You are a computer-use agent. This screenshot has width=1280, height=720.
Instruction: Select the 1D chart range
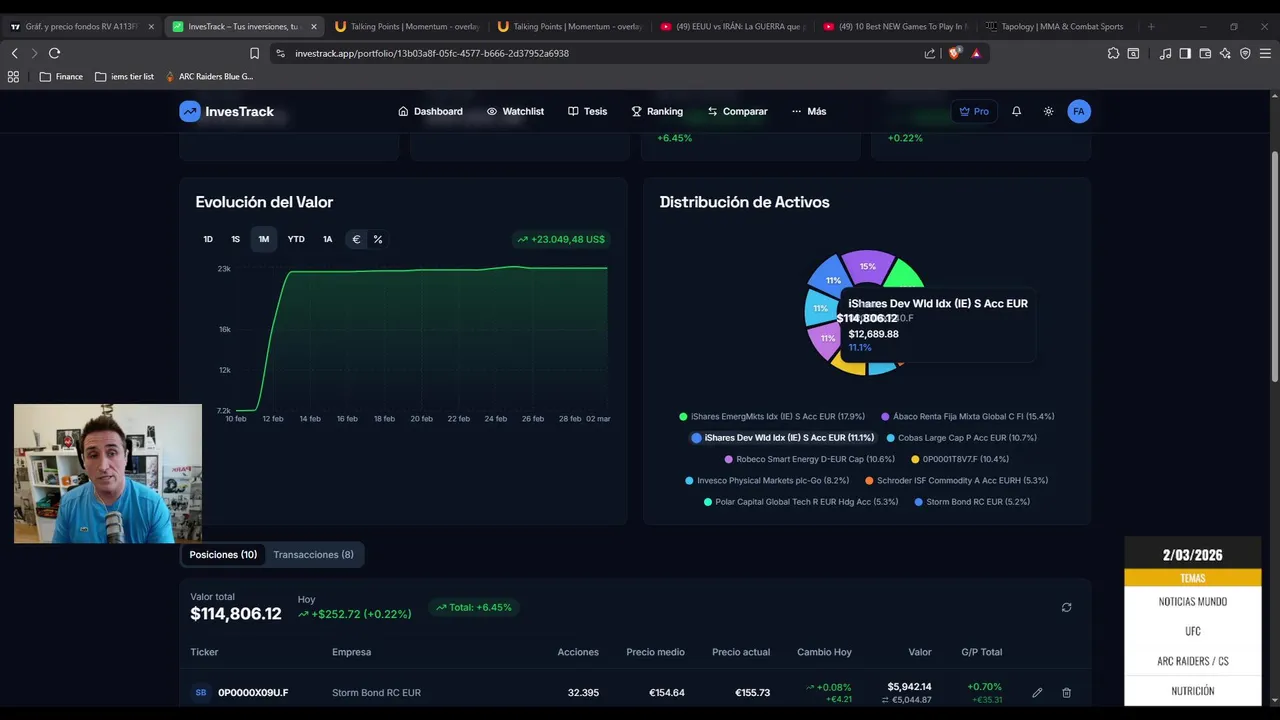click(208, 239)
